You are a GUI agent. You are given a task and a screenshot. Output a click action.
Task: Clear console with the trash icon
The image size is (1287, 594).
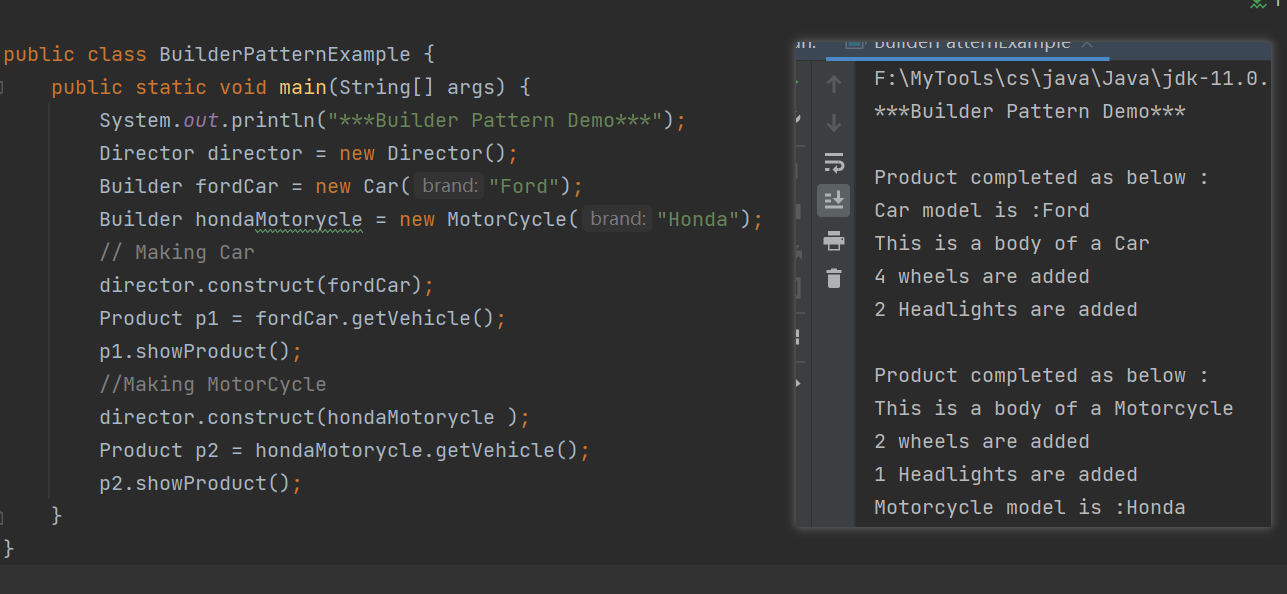tap(834, 278)
